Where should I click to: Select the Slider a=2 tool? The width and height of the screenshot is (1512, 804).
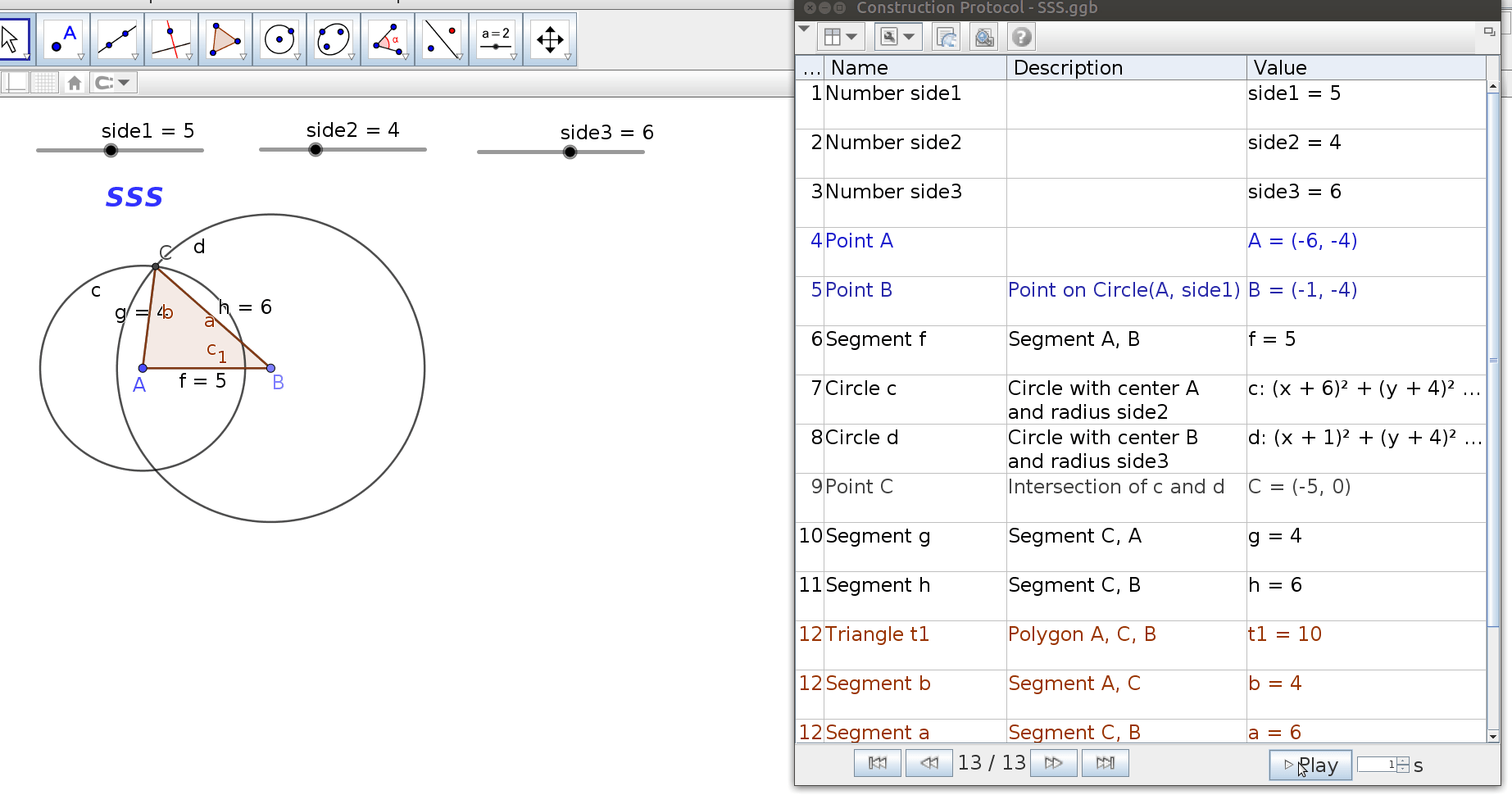click(x=496, y=39)
